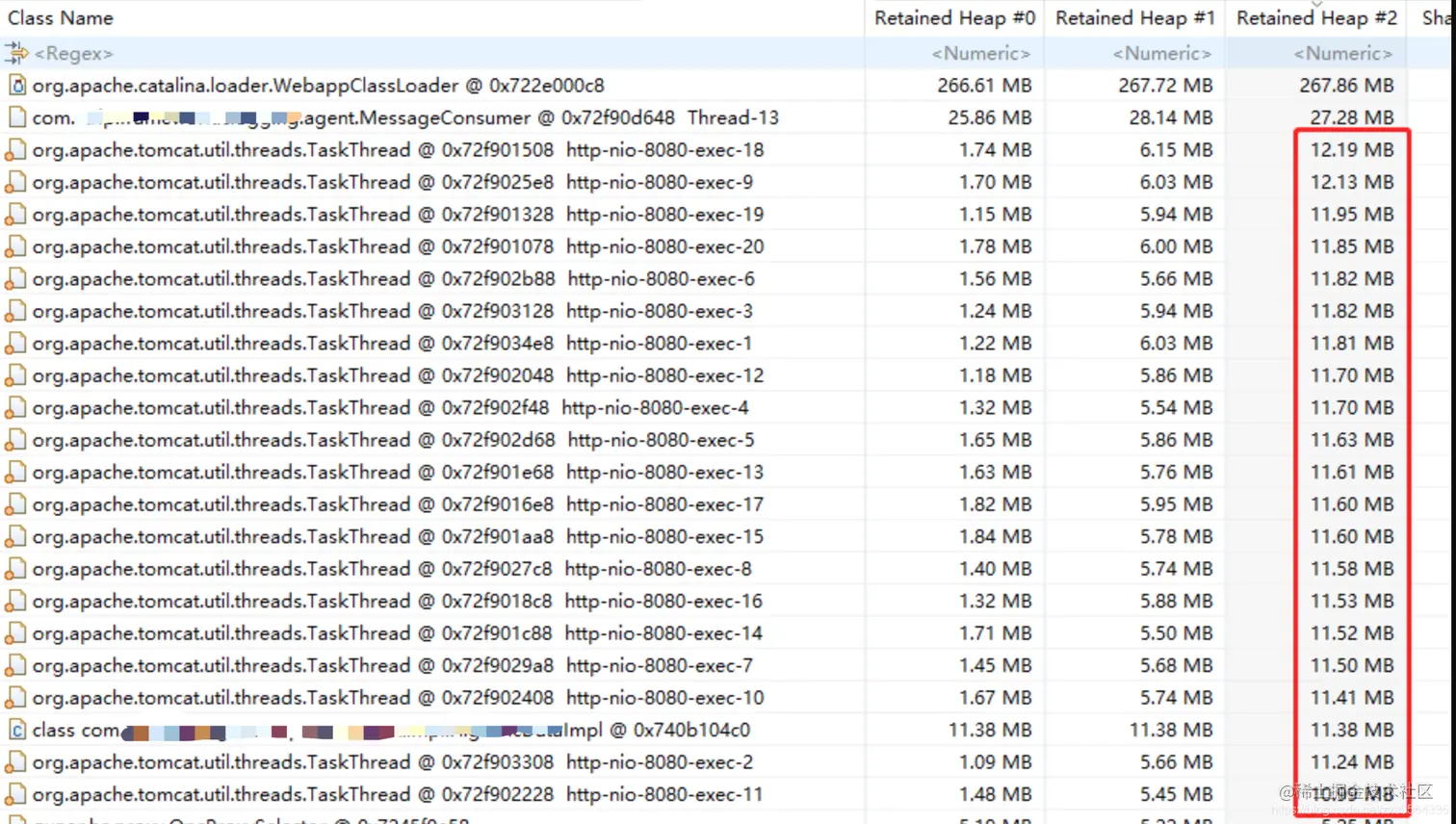
Task: Click the thread icon for http-nio-8080-exec-17
Action: (15, 504)
